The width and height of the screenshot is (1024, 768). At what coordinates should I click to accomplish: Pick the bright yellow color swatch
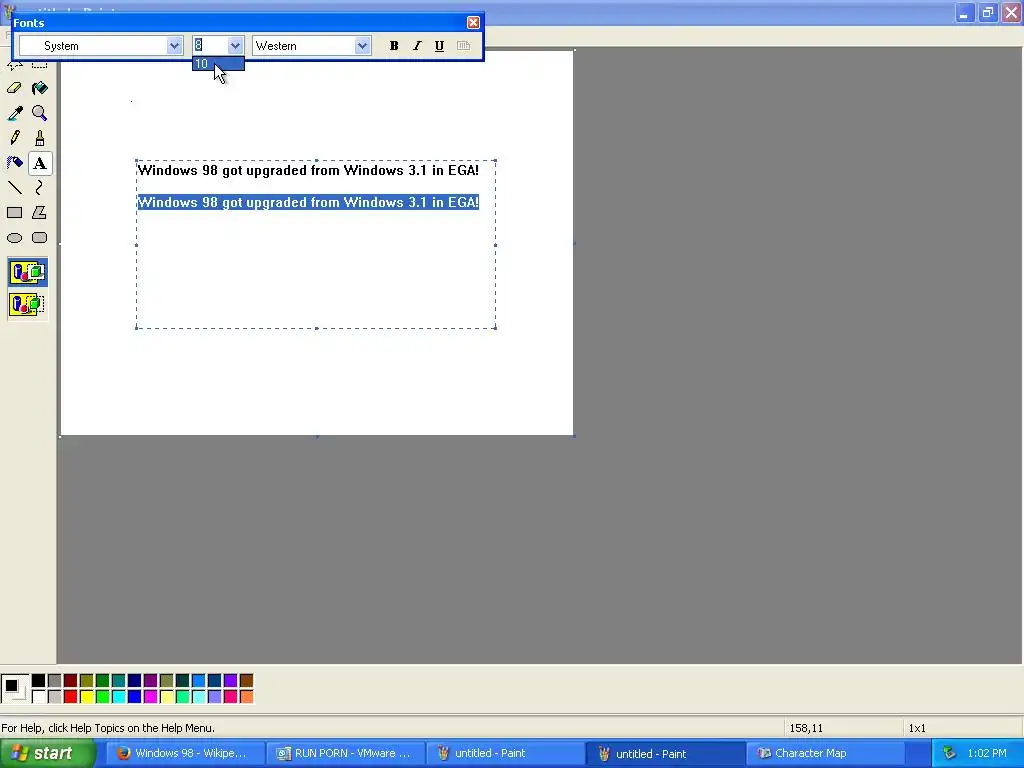click(x=86, y=697)
